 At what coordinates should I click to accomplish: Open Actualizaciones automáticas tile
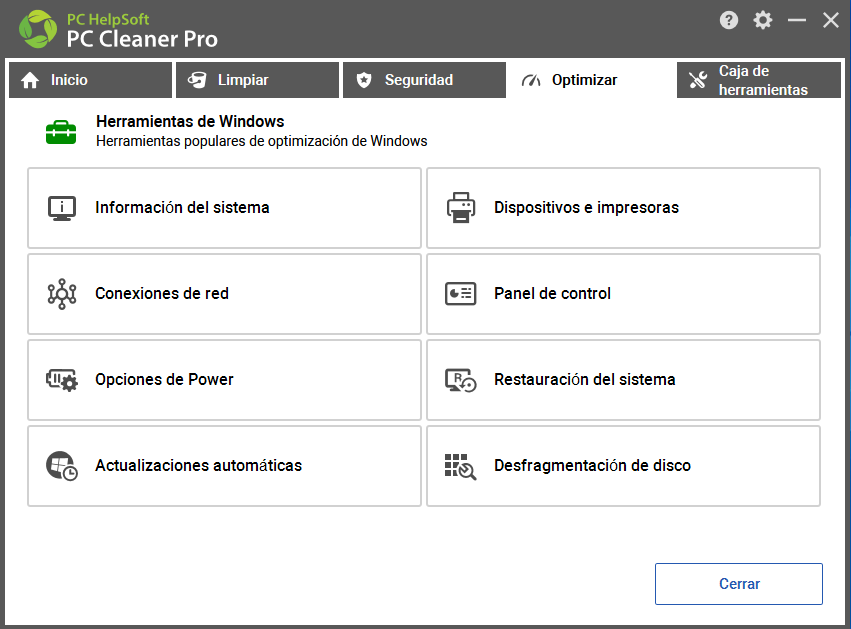click(x=225, y=466)
